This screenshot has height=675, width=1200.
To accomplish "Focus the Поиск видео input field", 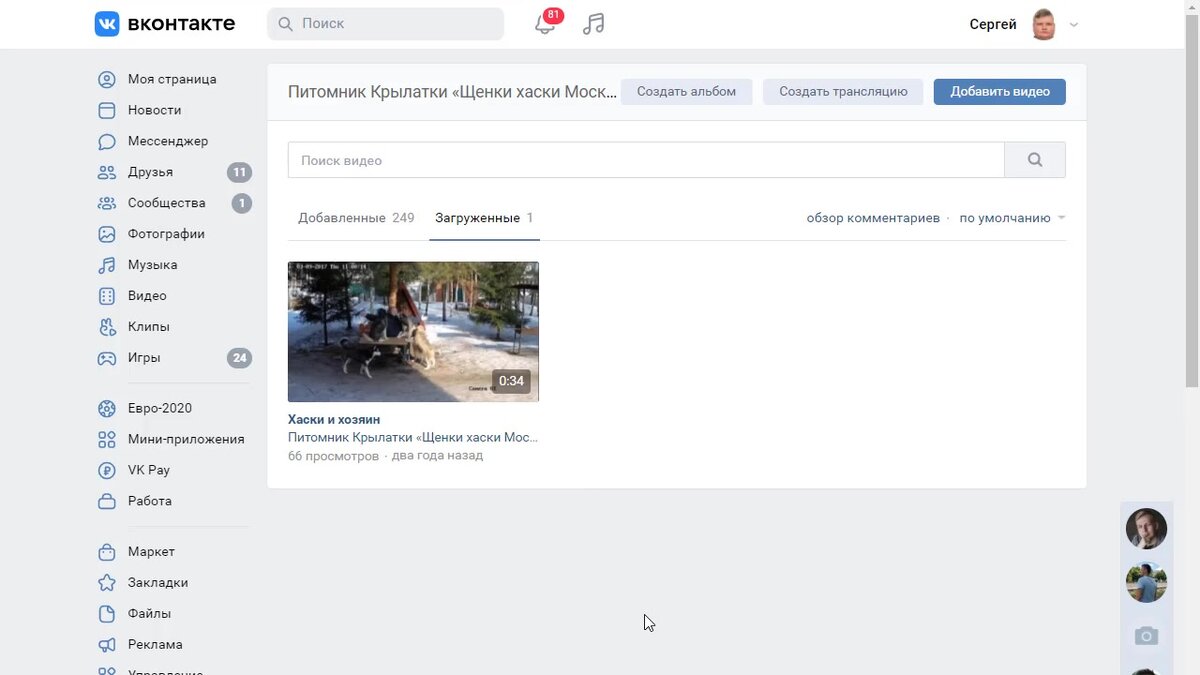I will pos(646,160).
